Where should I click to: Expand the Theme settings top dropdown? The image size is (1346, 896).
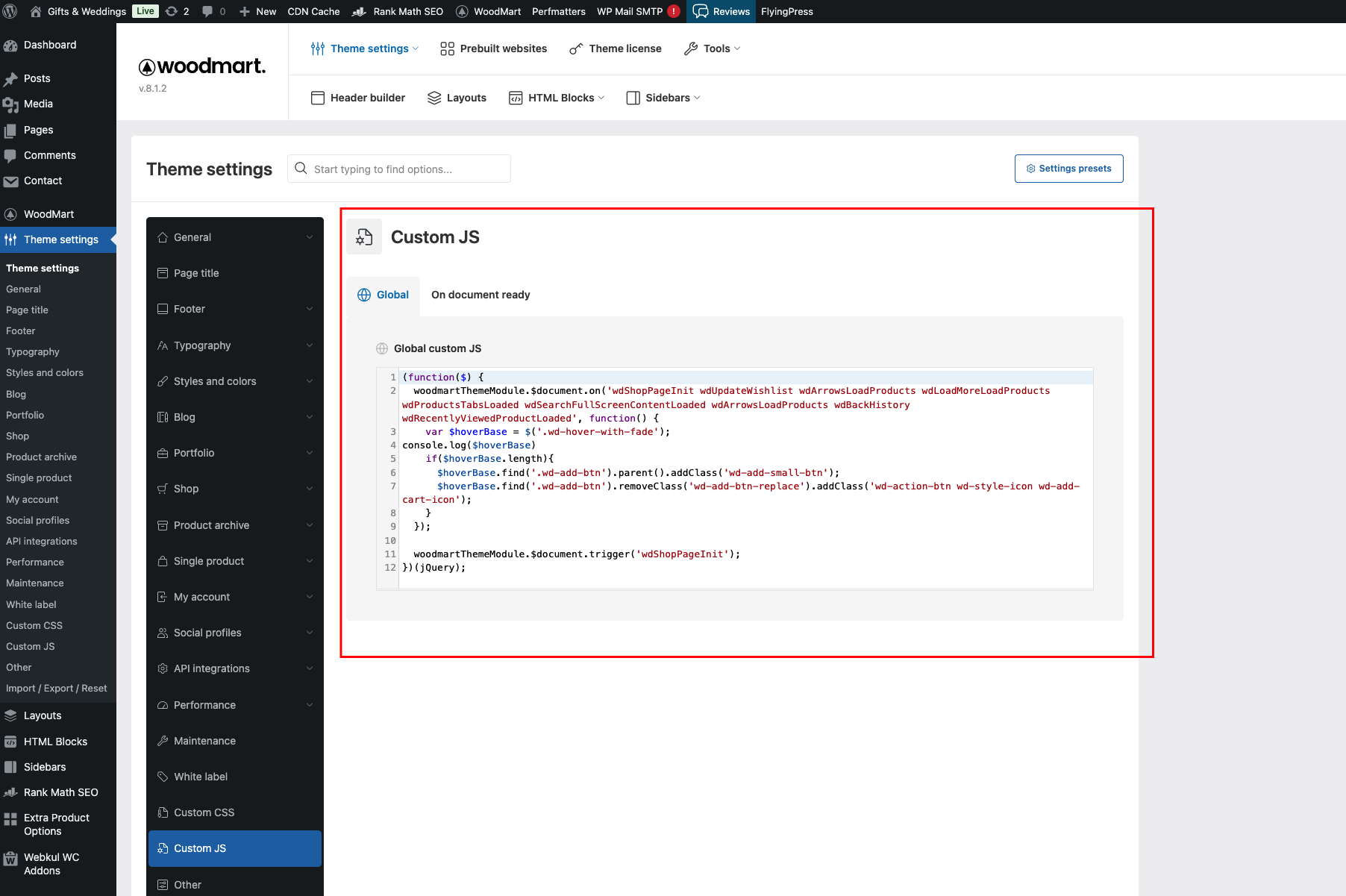[x=365, y=48]
